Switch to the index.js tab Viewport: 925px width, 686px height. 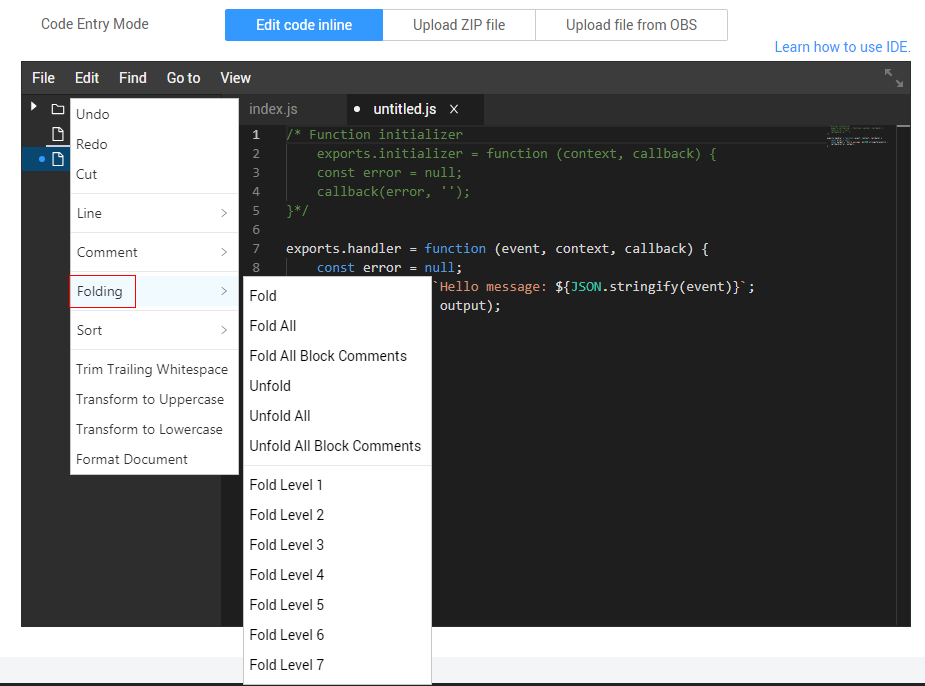273,109
